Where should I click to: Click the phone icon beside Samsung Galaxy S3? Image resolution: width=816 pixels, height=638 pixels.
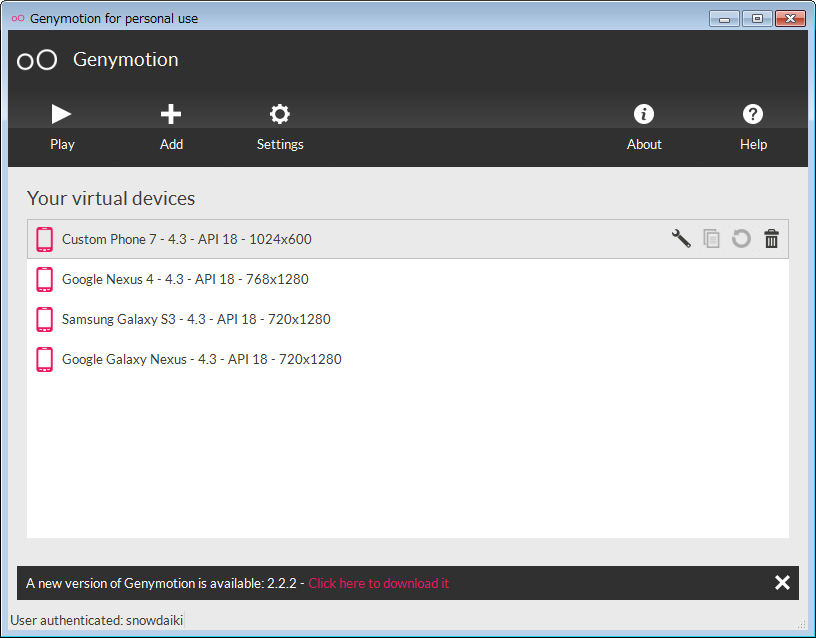click(45, 319)
